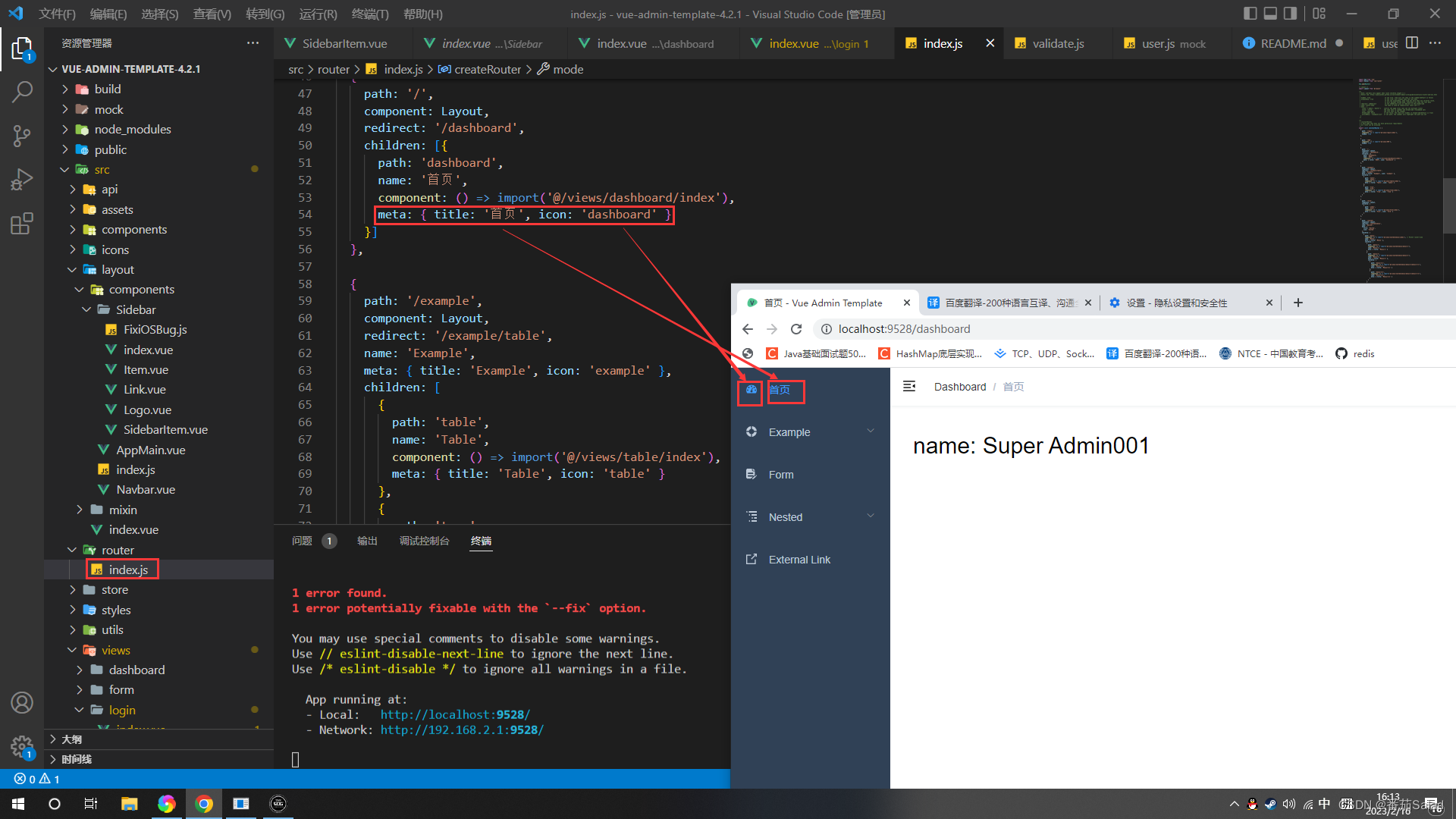
Task: Open the Explorer view in activity bar
Action: (x=22, y=49)
